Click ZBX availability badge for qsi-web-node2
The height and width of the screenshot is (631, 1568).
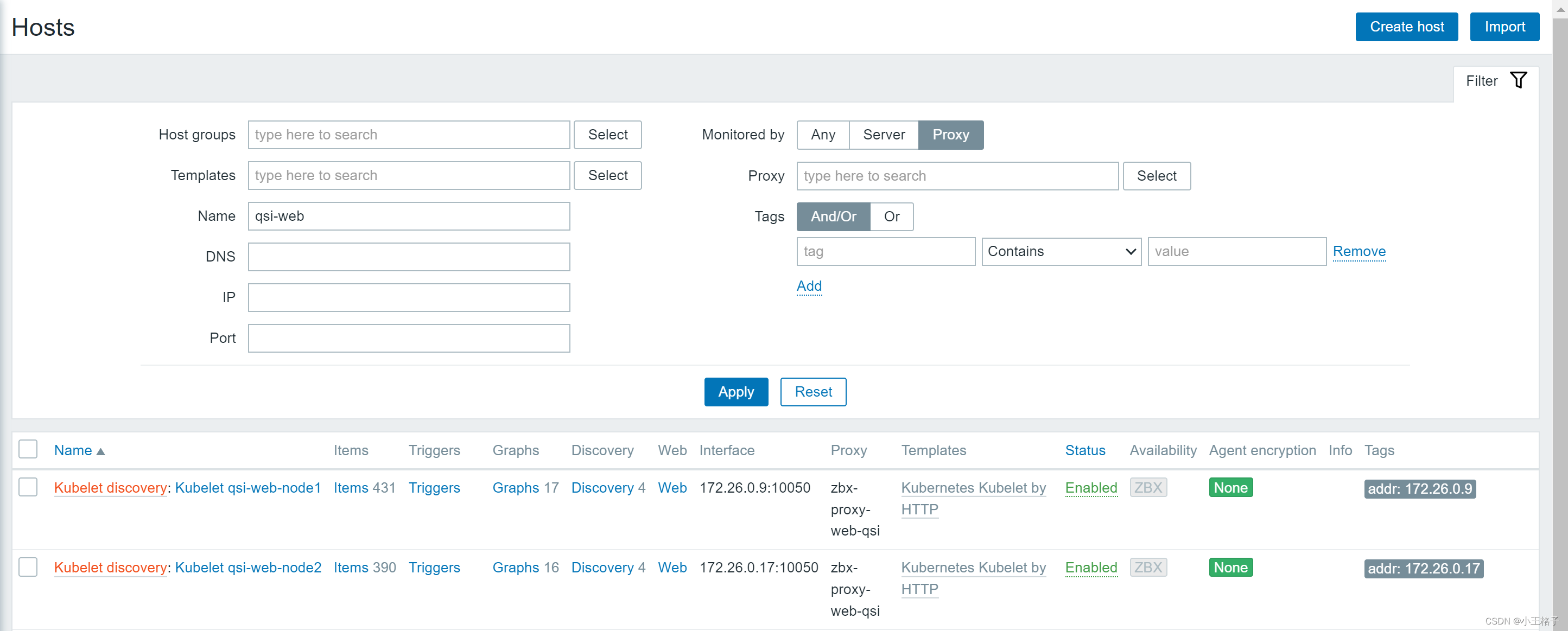pos(1147,567)
